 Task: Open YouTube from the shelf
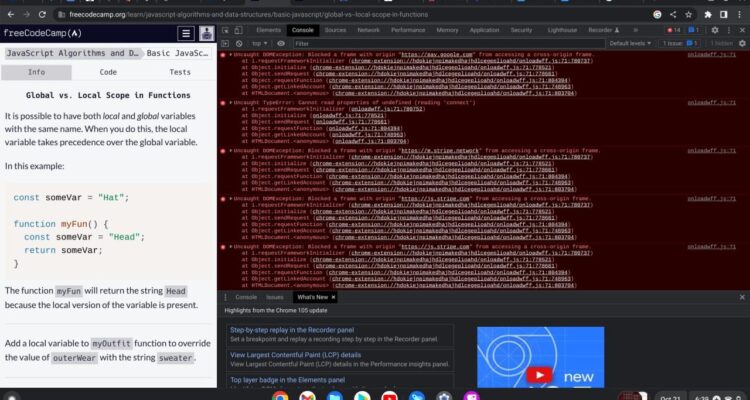pos(389,396)
